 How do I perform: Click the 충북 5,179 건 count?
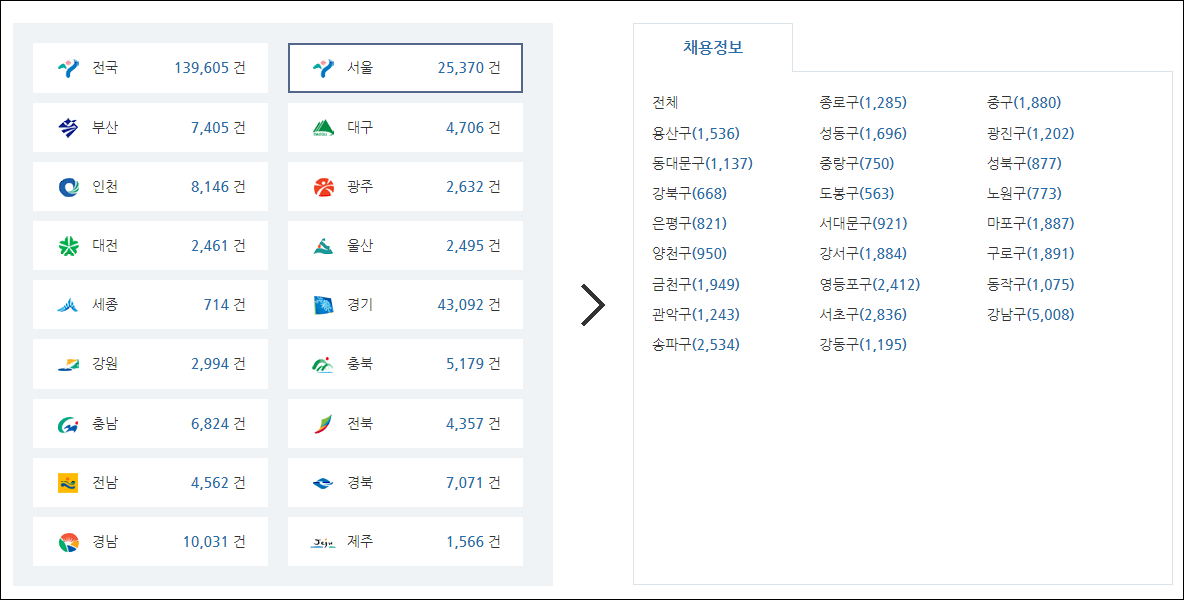pyautogui.click(x=473, y=365)
